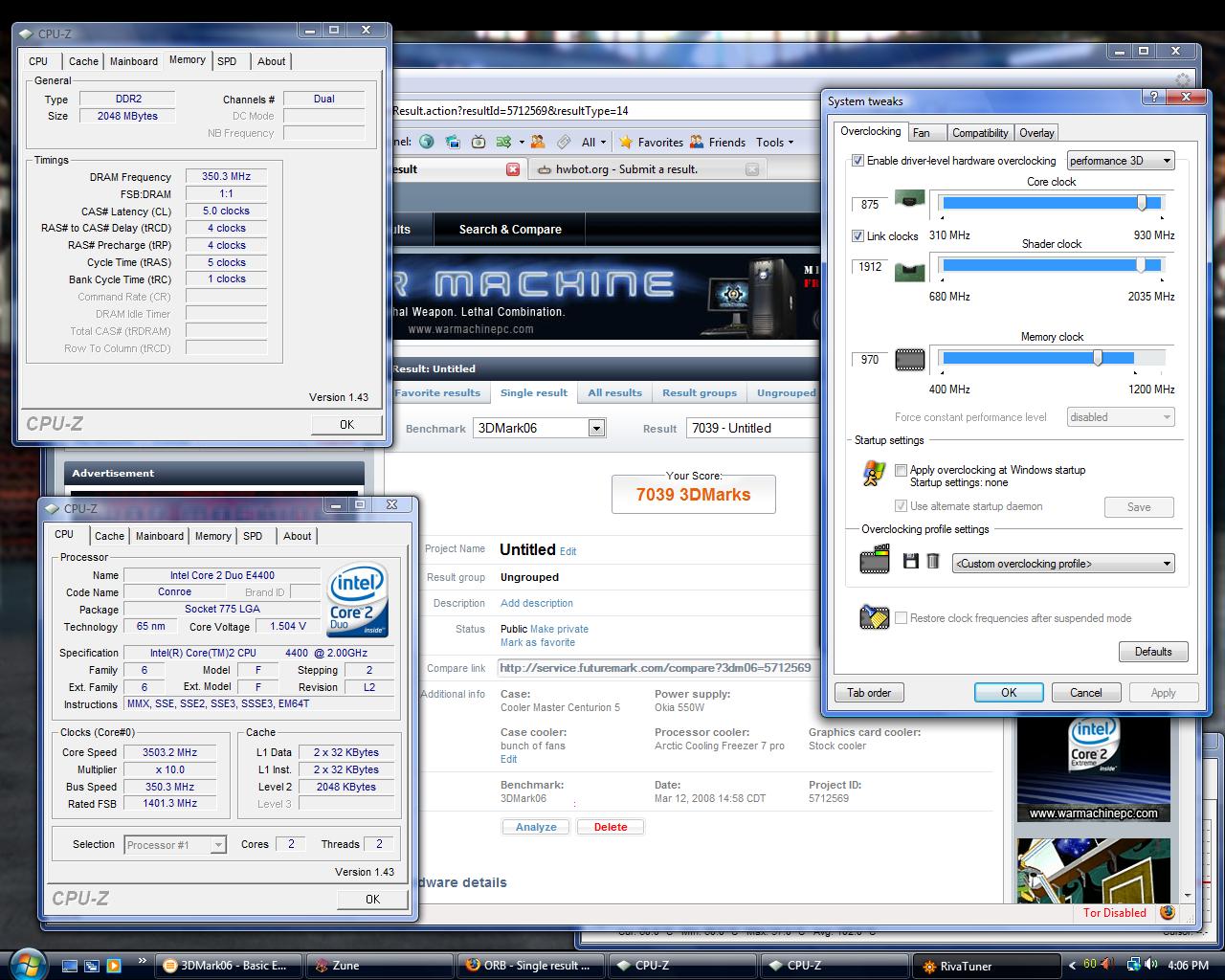Click the Core clock slider handle
The height and width of the screenshot is (980, 1225).
pos(1142,203)
